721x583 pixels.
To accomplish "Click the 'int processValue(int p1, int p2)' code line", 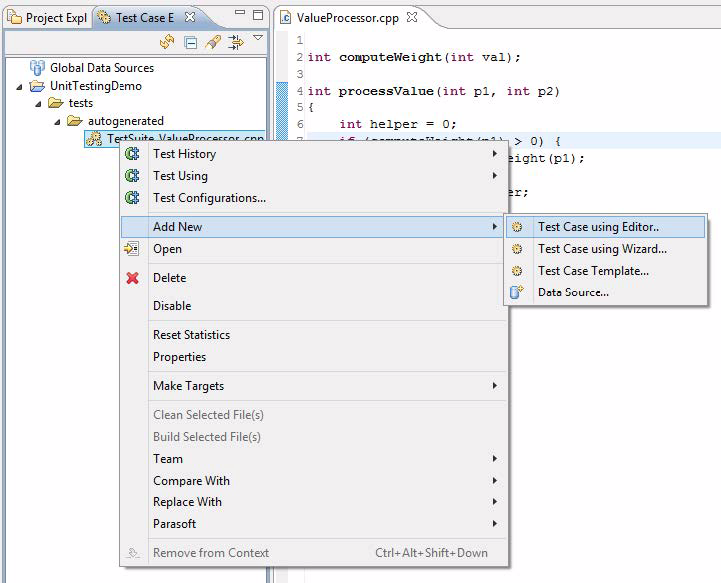I will (434, 91).
